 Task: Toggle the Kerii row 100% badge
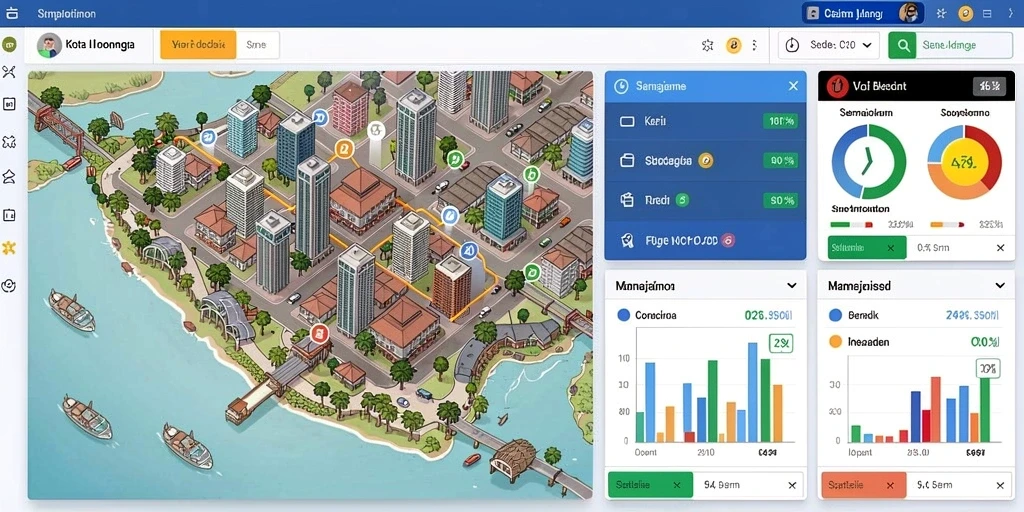click(x=780, y=121)
